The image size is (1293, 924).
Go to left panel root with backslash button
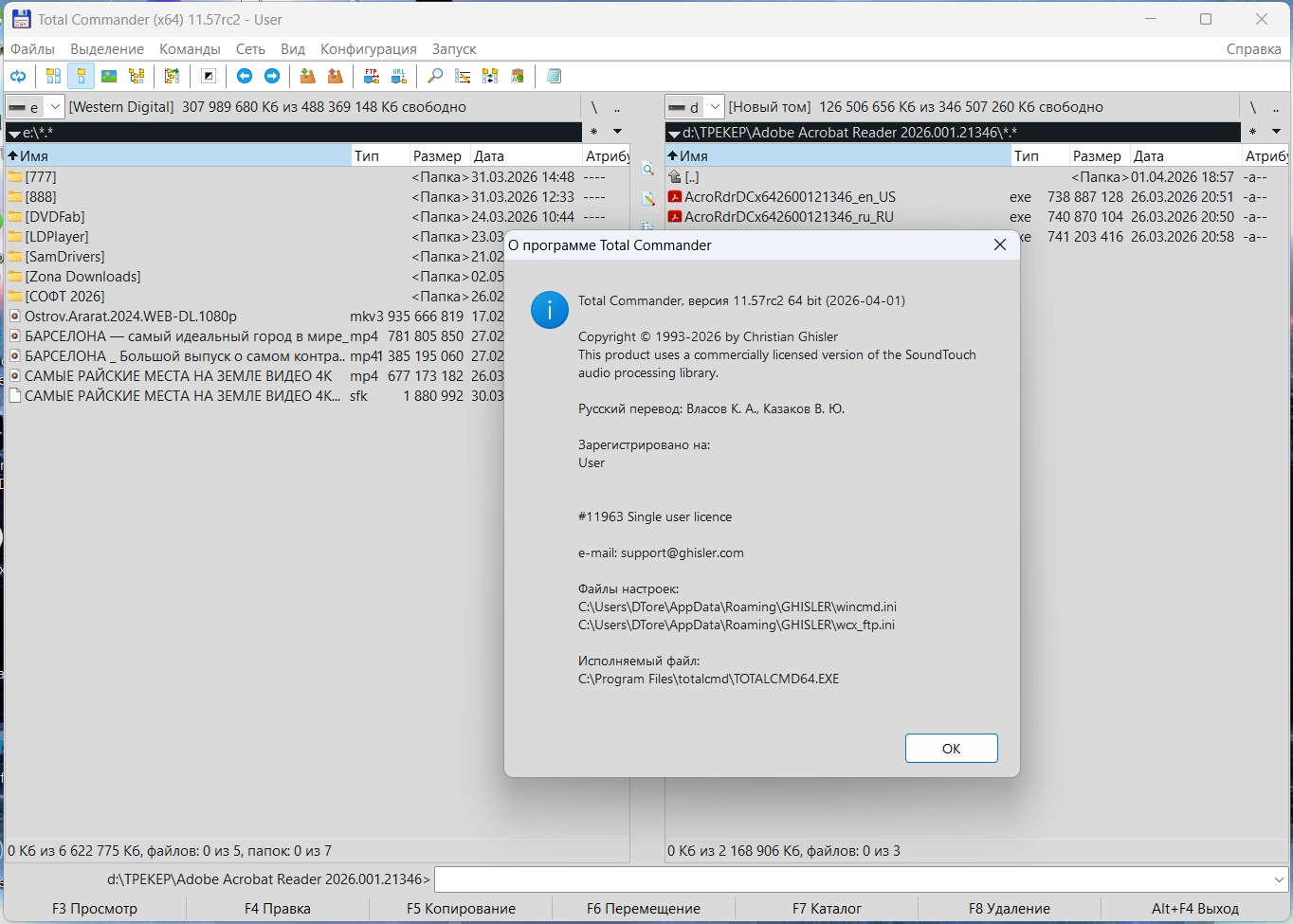coord(593,107)
